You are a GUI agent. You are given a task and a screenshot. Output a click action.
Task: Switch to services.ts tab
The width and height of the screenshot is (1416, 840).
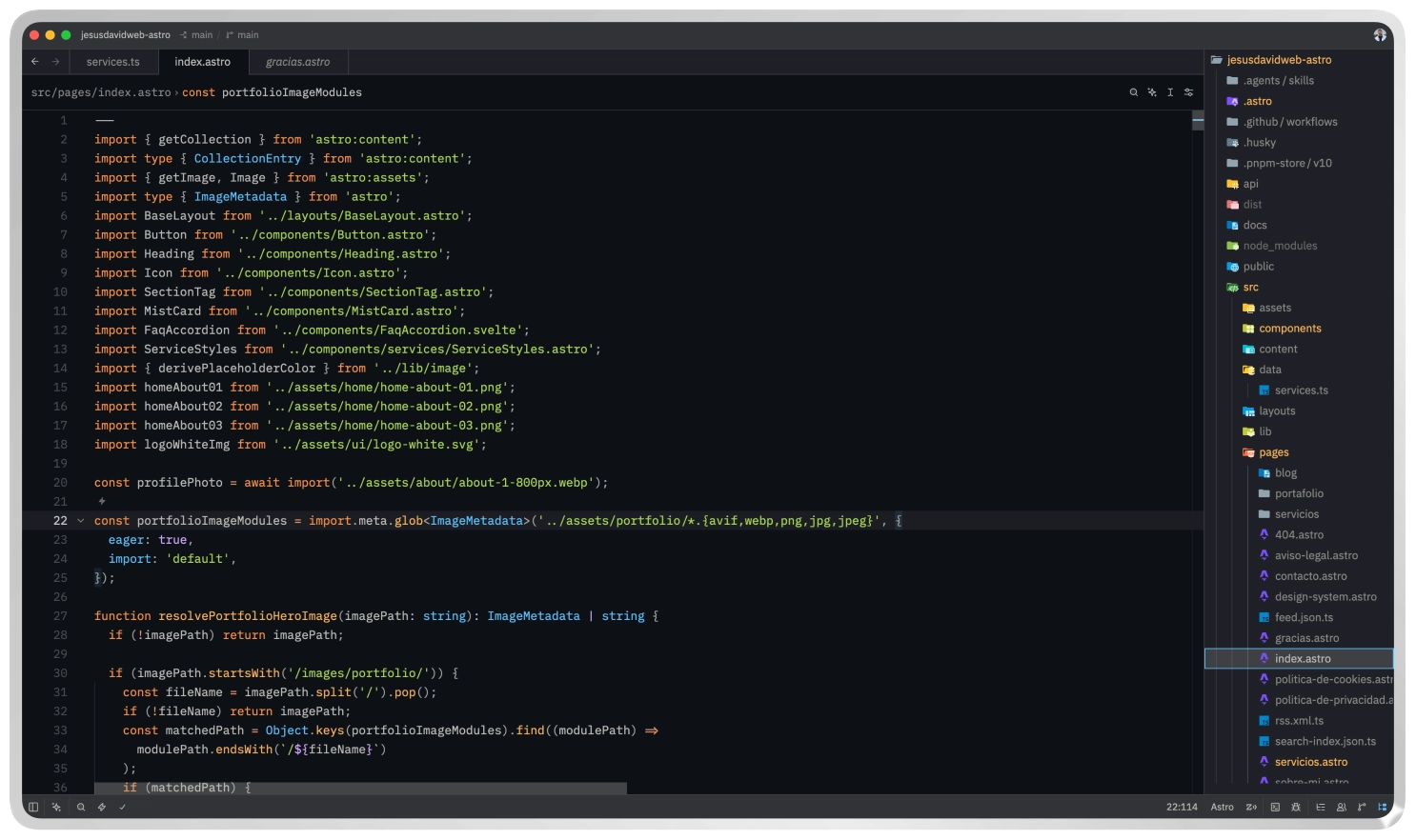[x=112, y=62]
